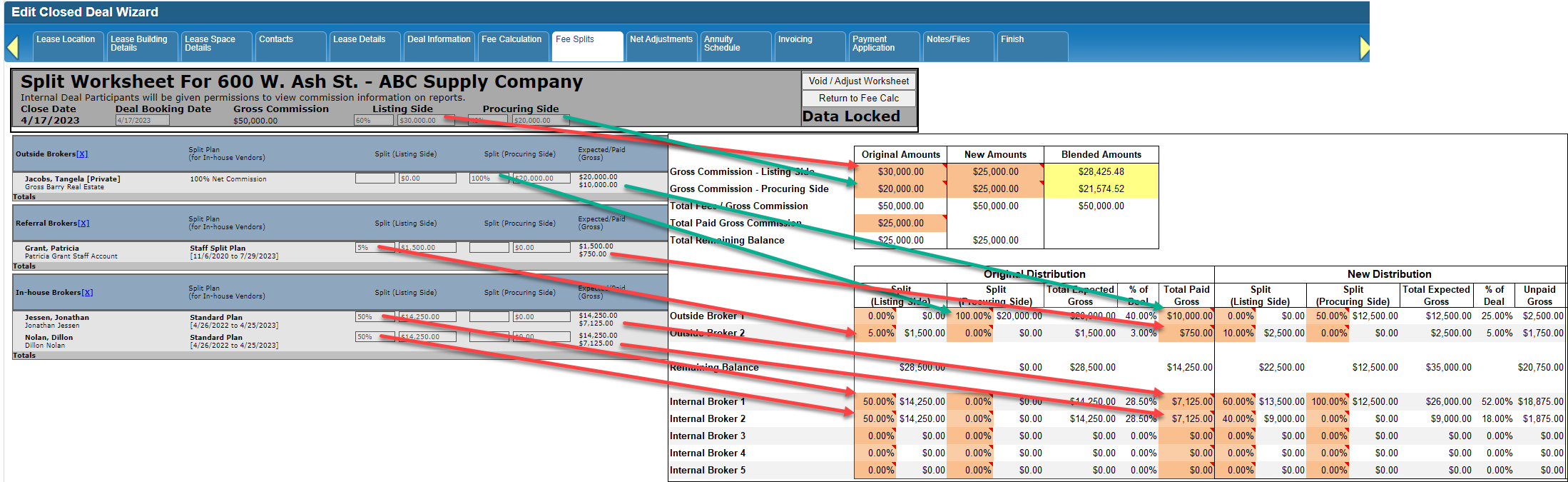Go to the Net Adjustments tab
This screenshot has height=482, width=1568.
pyautogui.click(x=661, y=40)
